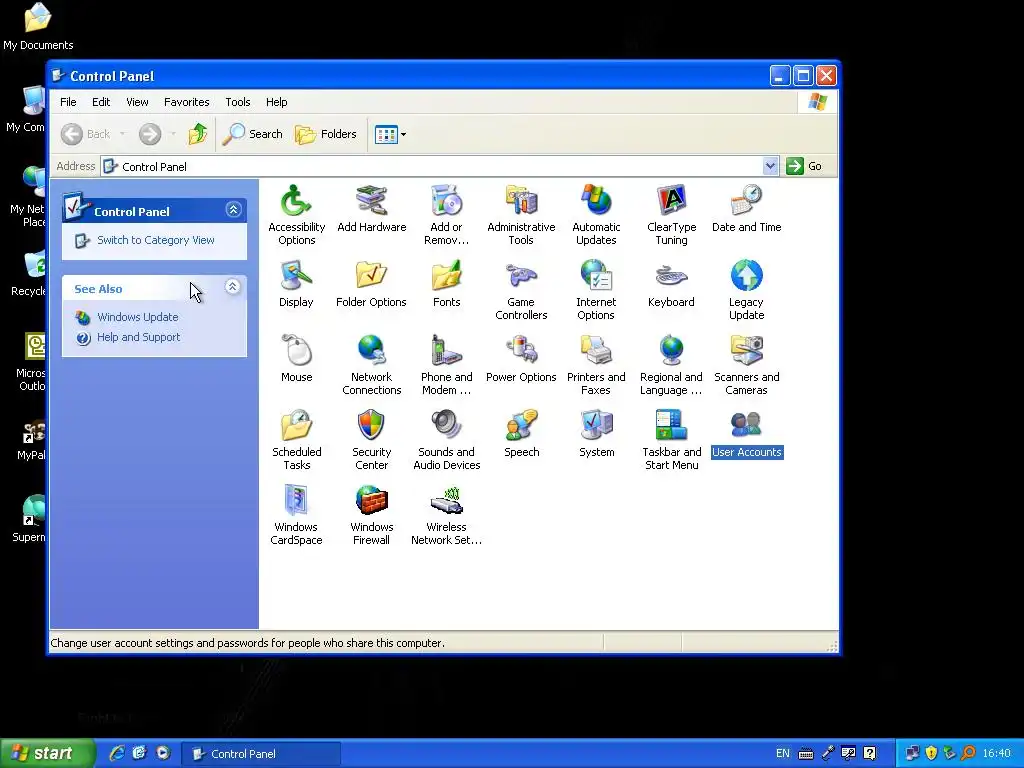1024x768 pixels.
Task: Open the File menu
Action: click(x=68, y=102)
